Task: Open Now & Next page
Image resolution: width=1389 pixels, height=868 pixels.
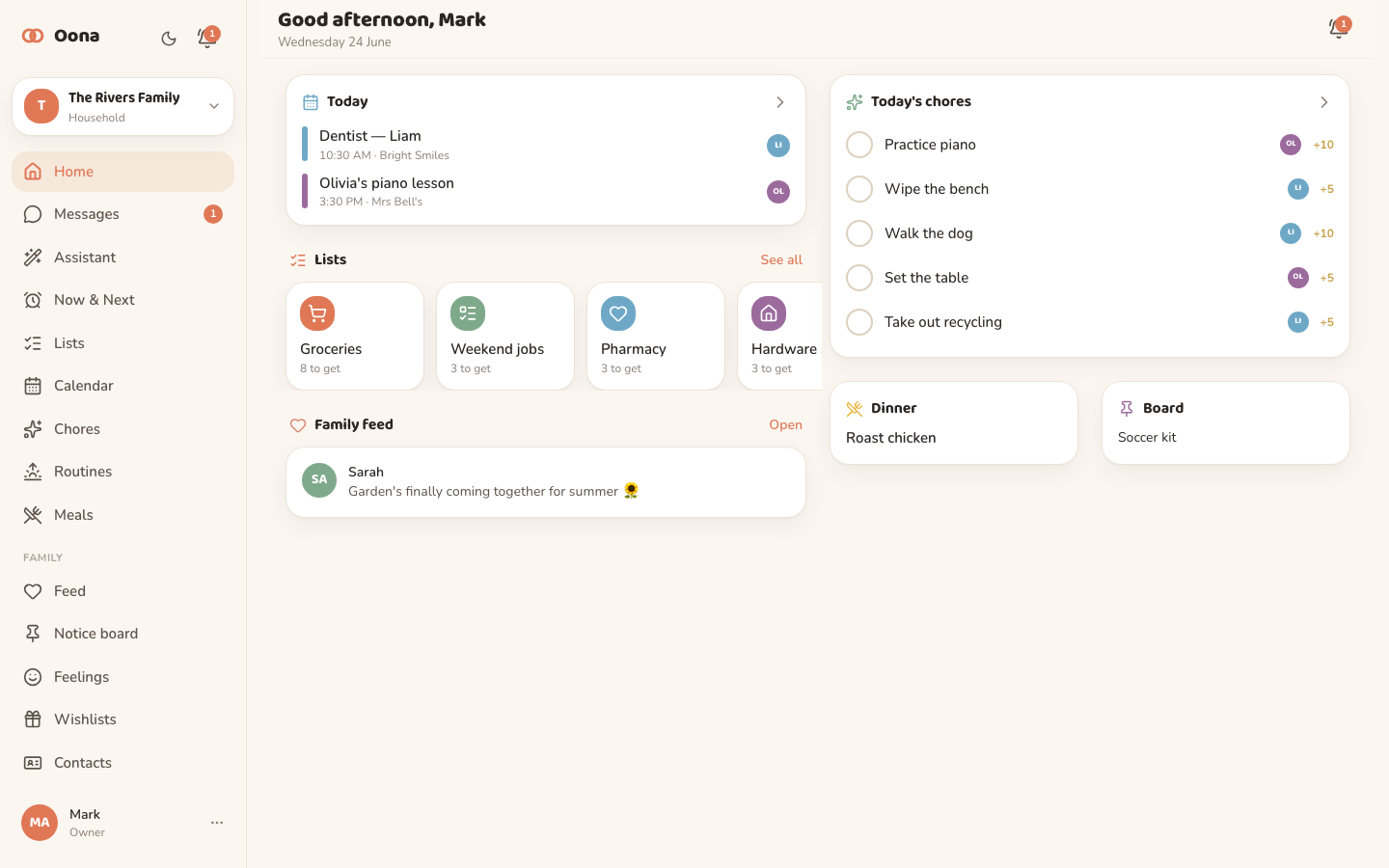Action: pos(123,300)
